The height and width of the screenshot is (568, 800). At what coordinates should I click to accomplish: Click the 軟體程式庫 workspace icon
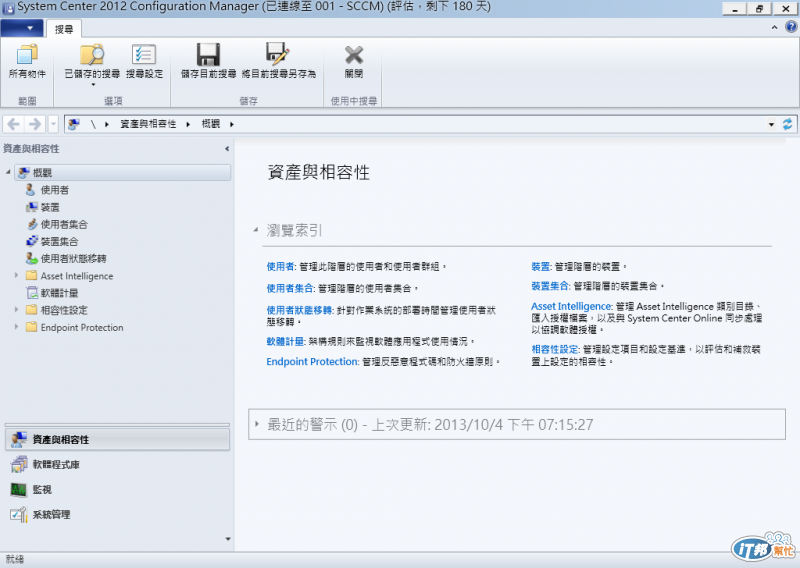(19, 464)
